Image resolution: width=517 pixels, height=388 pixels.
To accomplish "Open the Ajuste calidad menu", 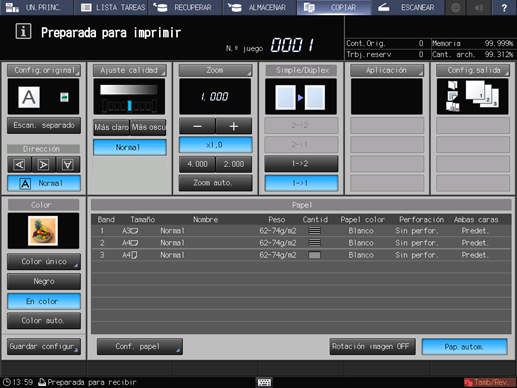I will [x=130, y=70].
